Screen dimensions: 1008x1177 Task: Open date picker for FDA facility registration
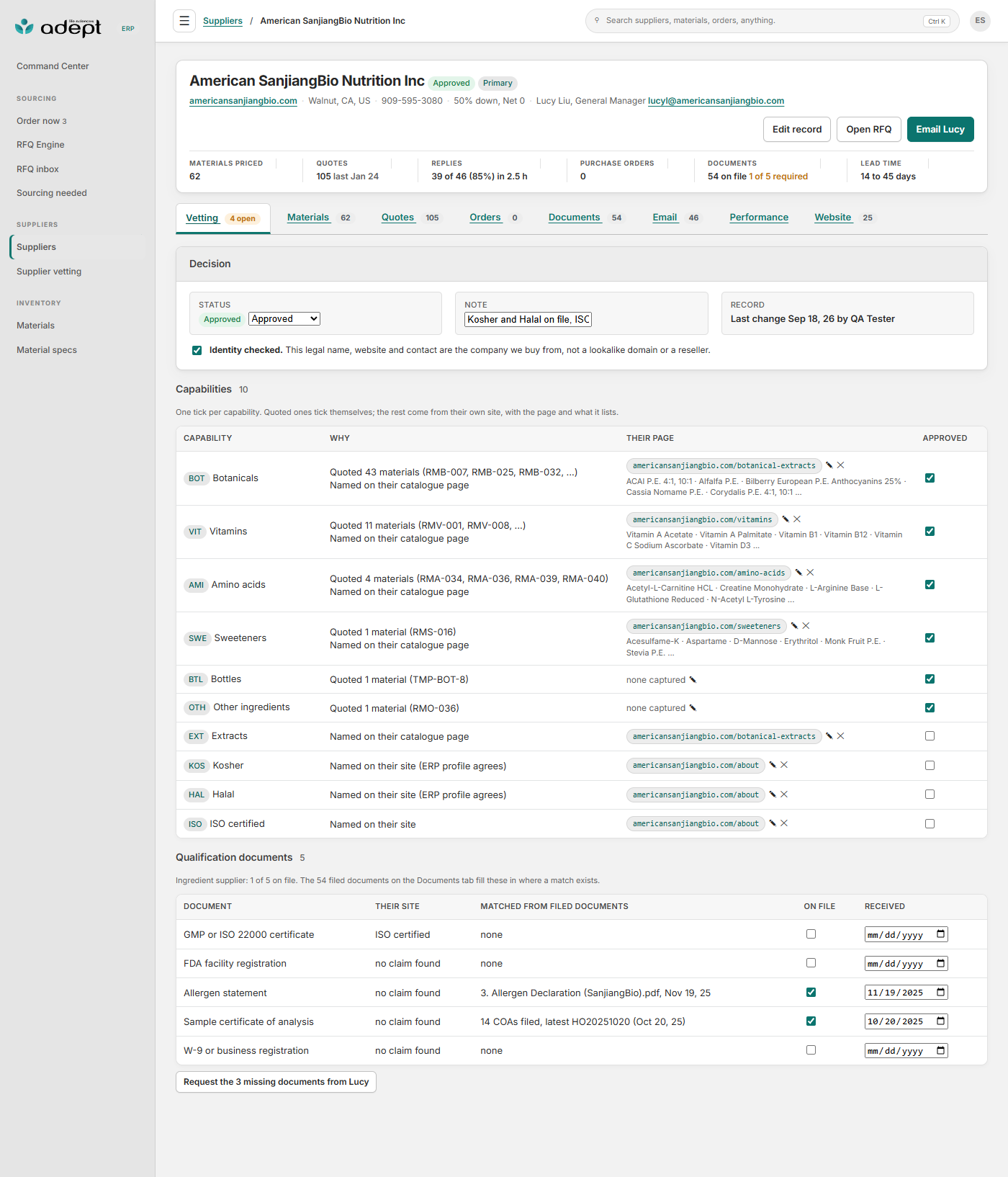[940, 964]
